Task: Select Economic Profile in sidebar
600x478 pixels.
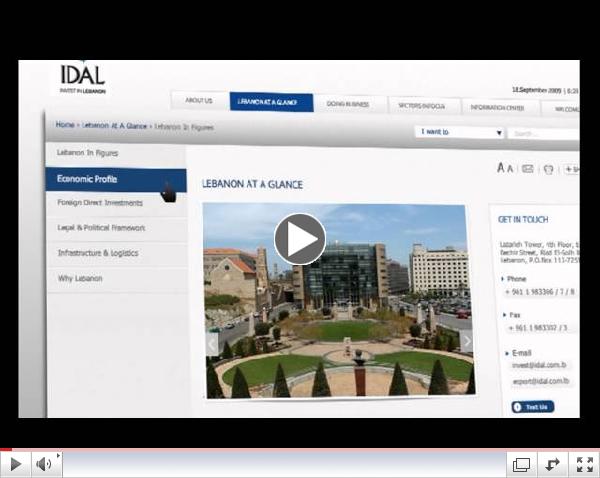Action: click(x=116, y=179)
